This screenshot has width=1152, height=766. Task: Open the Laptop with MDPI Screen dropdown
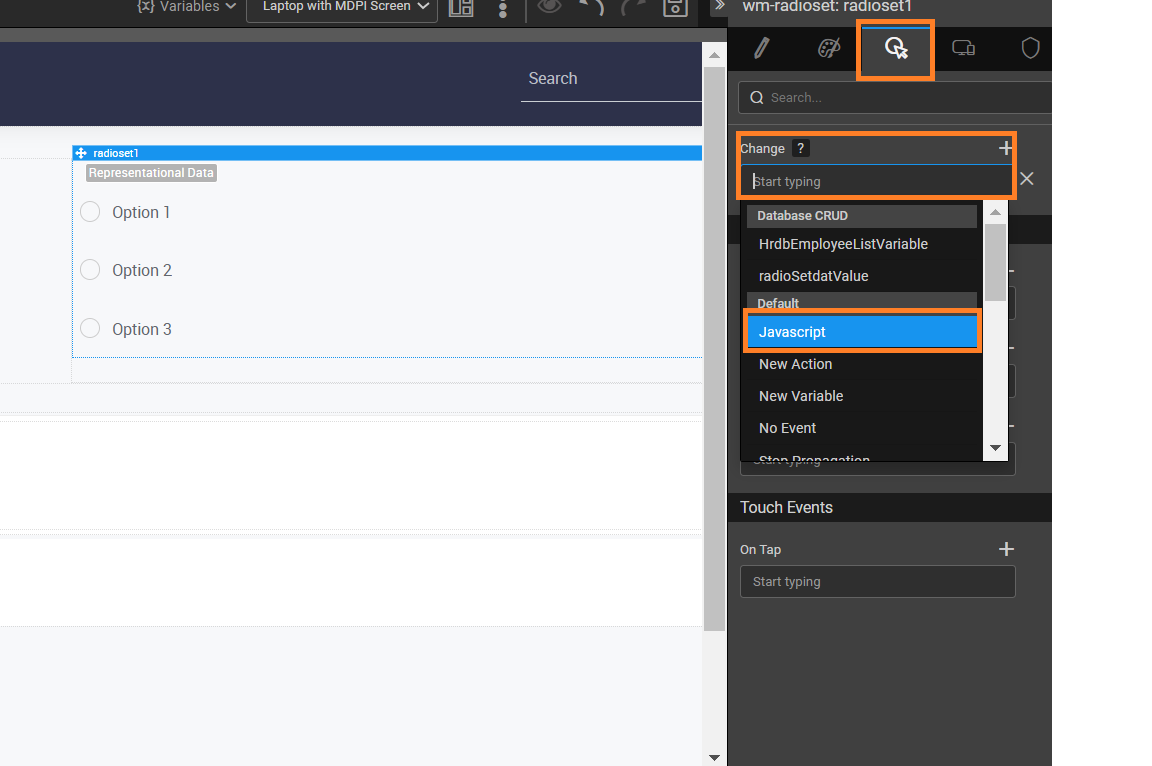(x=340, y=6)
